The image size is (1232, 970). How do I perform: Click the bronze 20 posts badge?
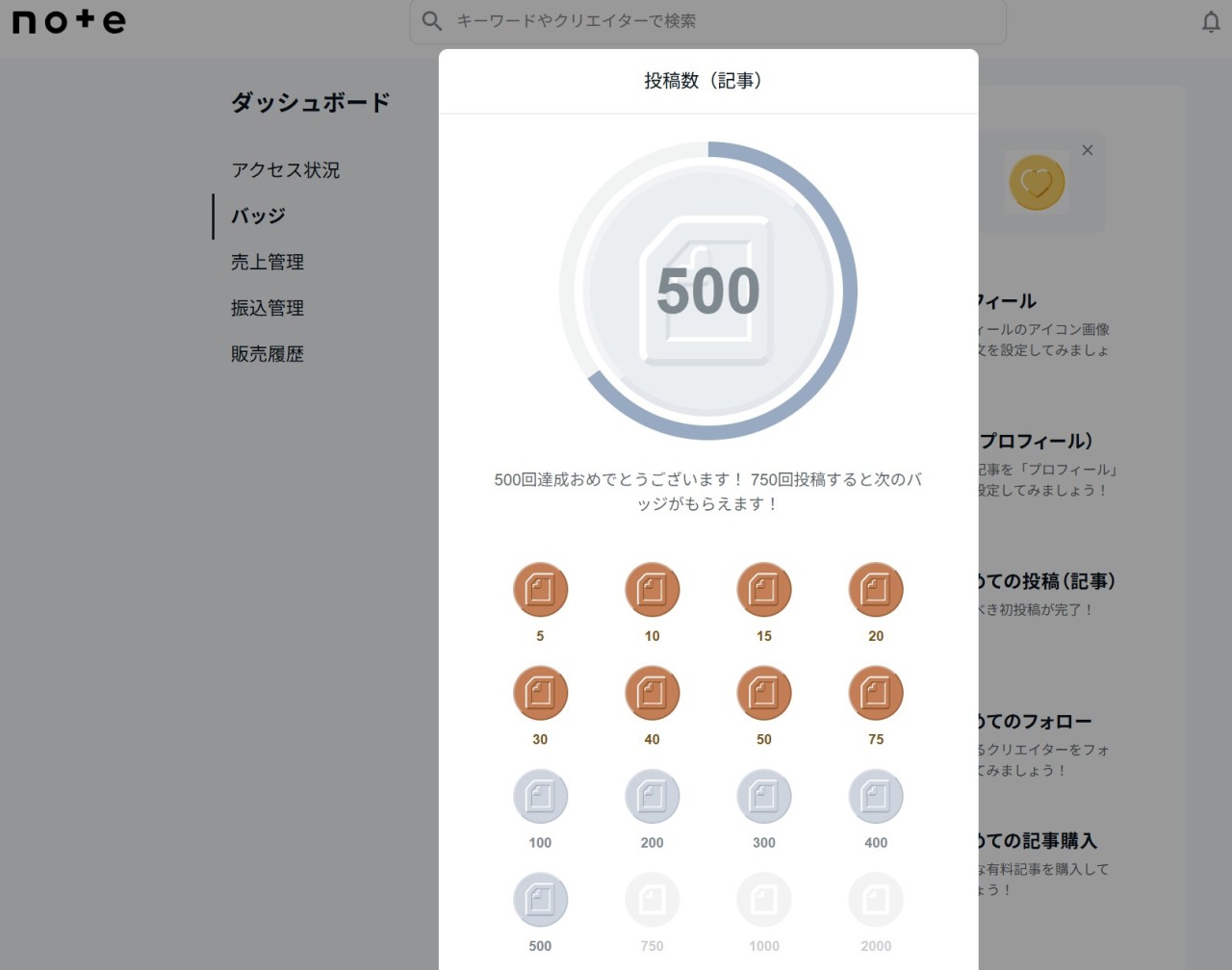[x=875, y=590]
